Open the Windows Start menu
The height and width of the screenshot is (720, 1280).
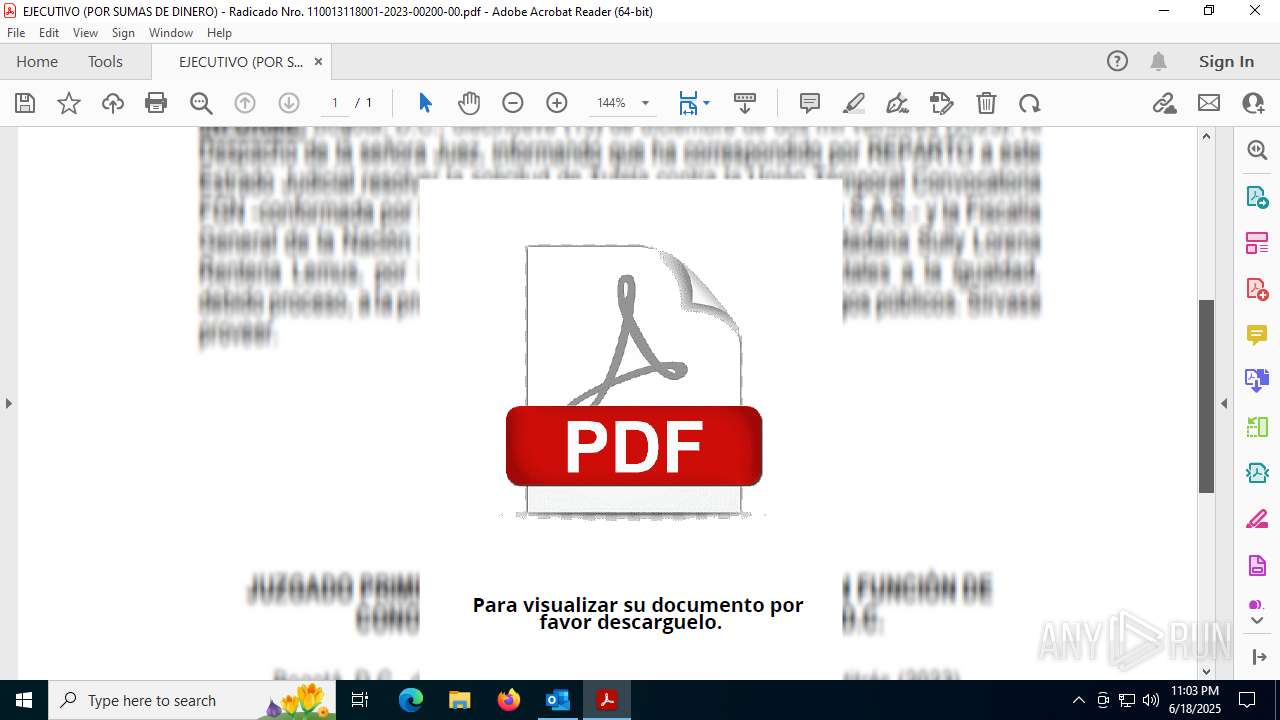pos(24,700)
